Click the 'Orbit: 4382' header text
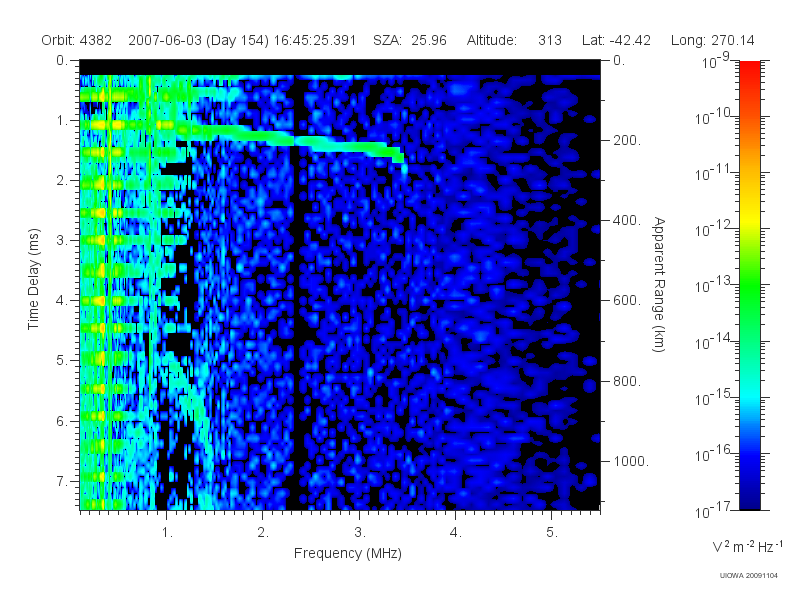The height and width of the screenshot is (600, 800). [77, 40]
